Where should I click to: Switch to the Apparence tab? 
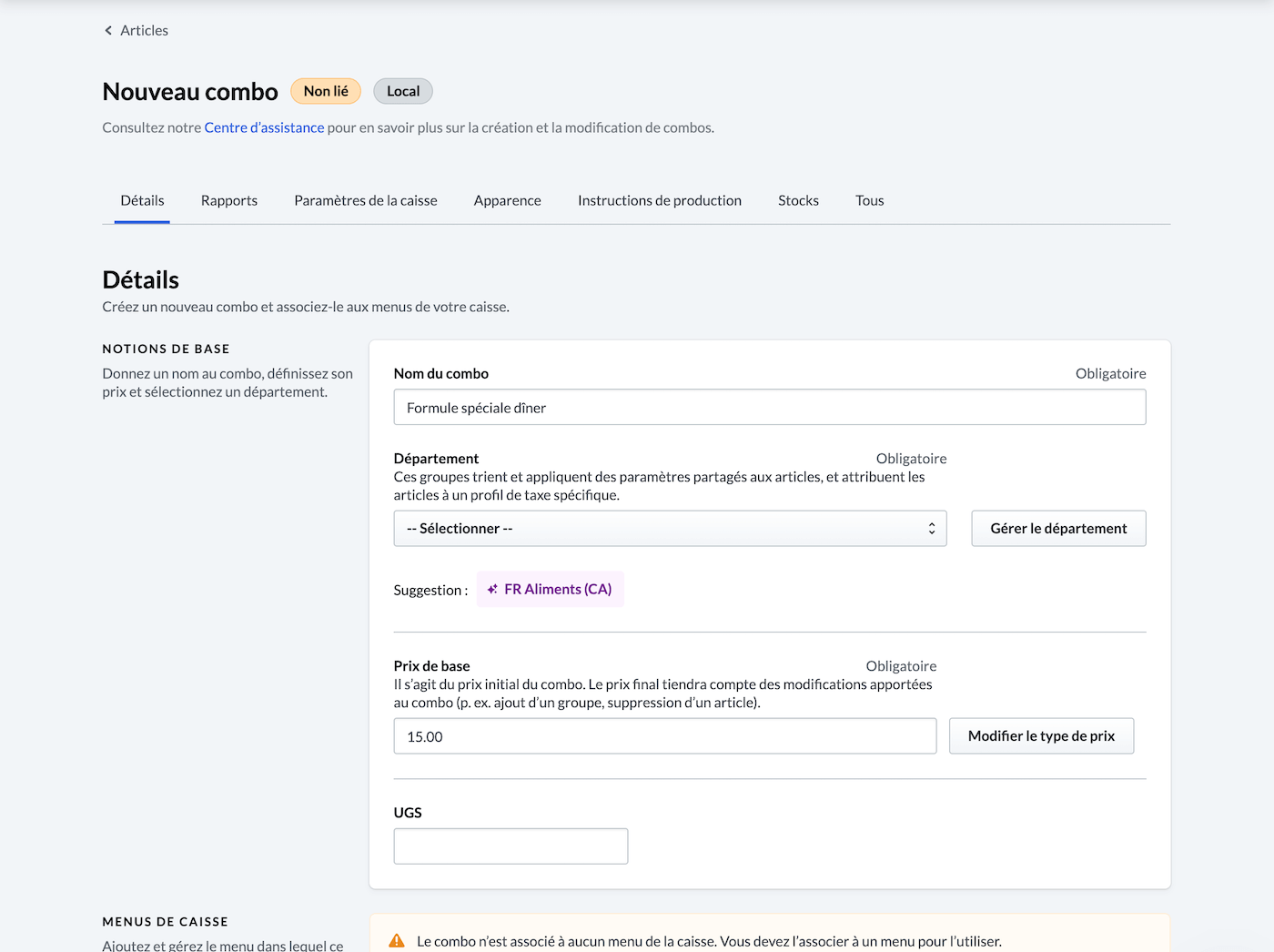[508, 200]
